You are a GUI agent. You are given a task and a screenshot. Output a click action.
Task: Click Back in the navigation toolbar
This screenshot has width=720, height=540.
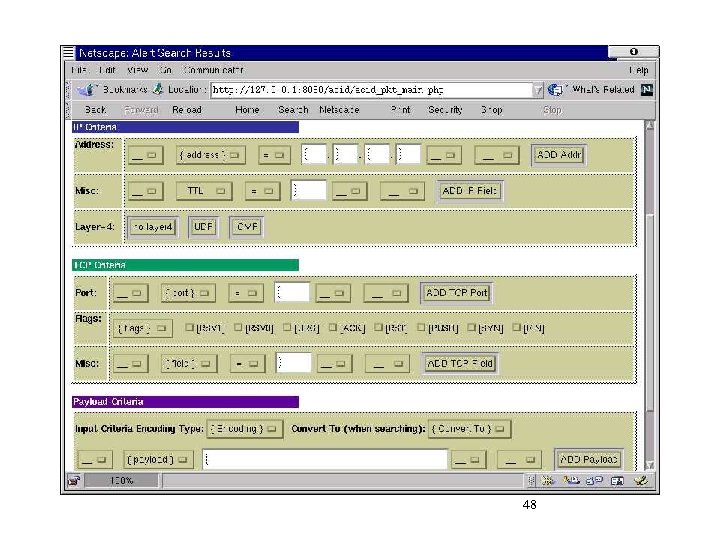96,110
